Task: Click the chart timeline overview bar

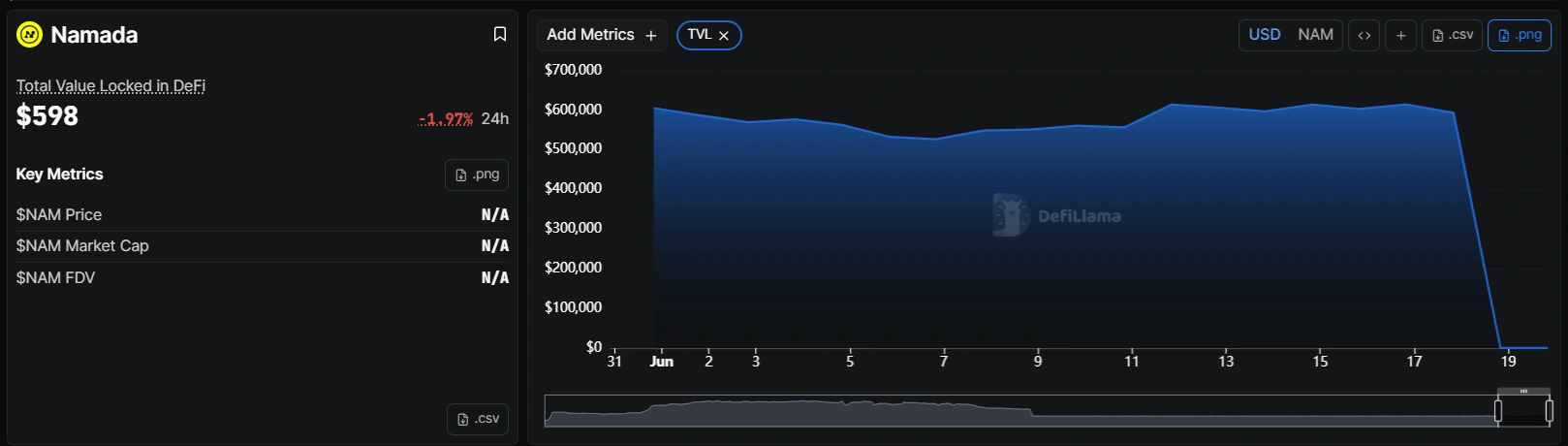Action: click(1049, 411)
